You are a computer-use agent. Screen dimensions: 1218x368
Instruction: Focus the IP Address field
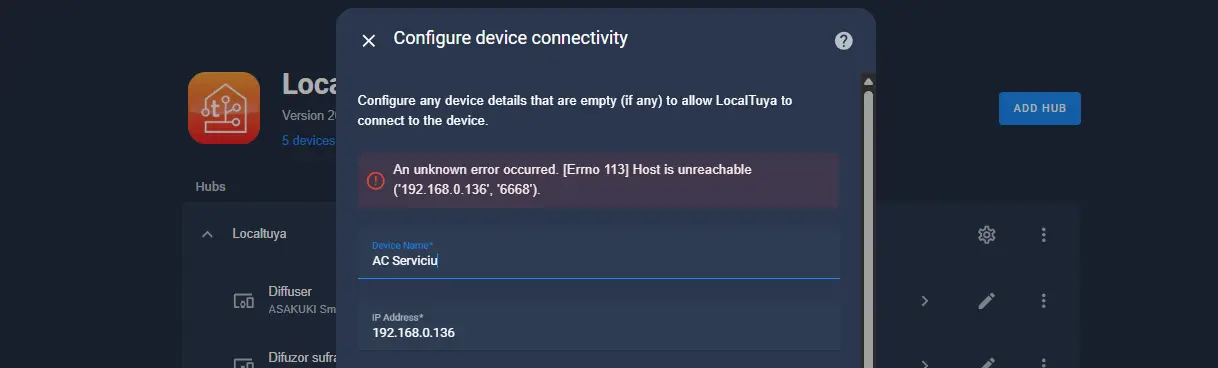coord(598,326)
